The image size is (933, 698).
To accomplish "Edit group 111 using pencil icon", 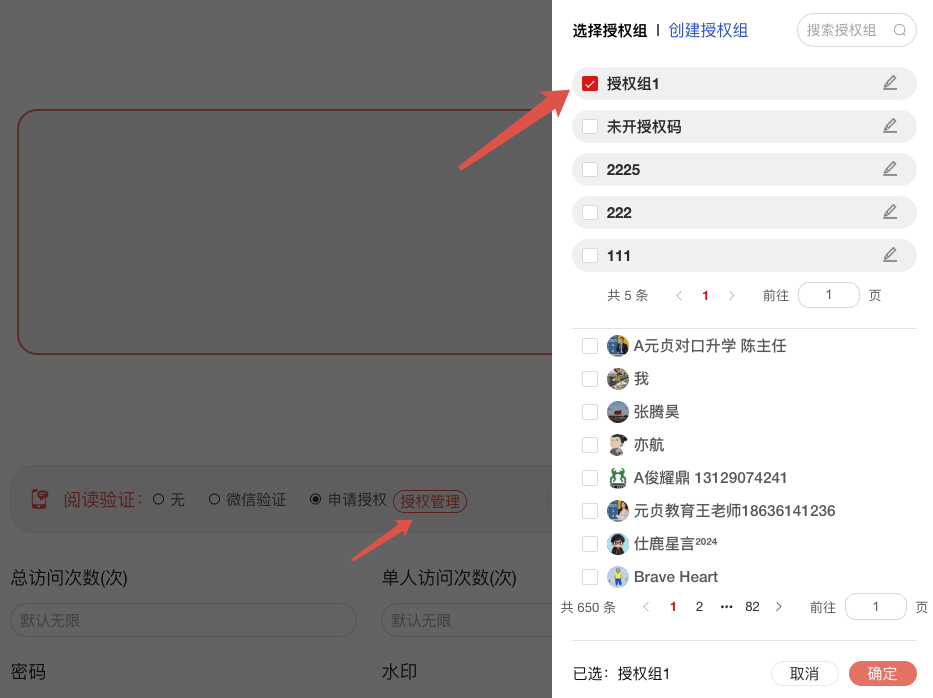I will 890,255.
